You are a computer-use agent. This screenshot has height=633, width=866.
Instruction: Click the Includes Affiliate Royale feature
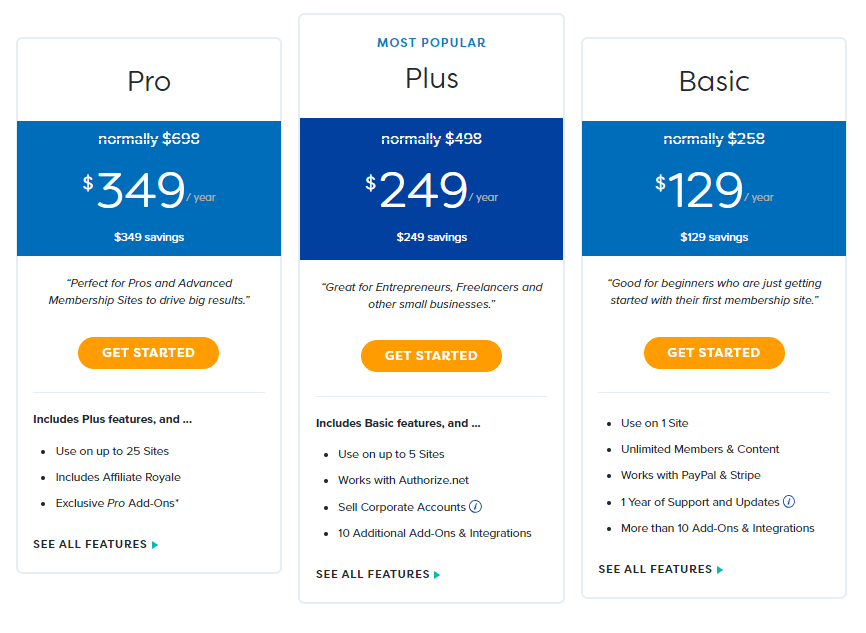point(118,477)
